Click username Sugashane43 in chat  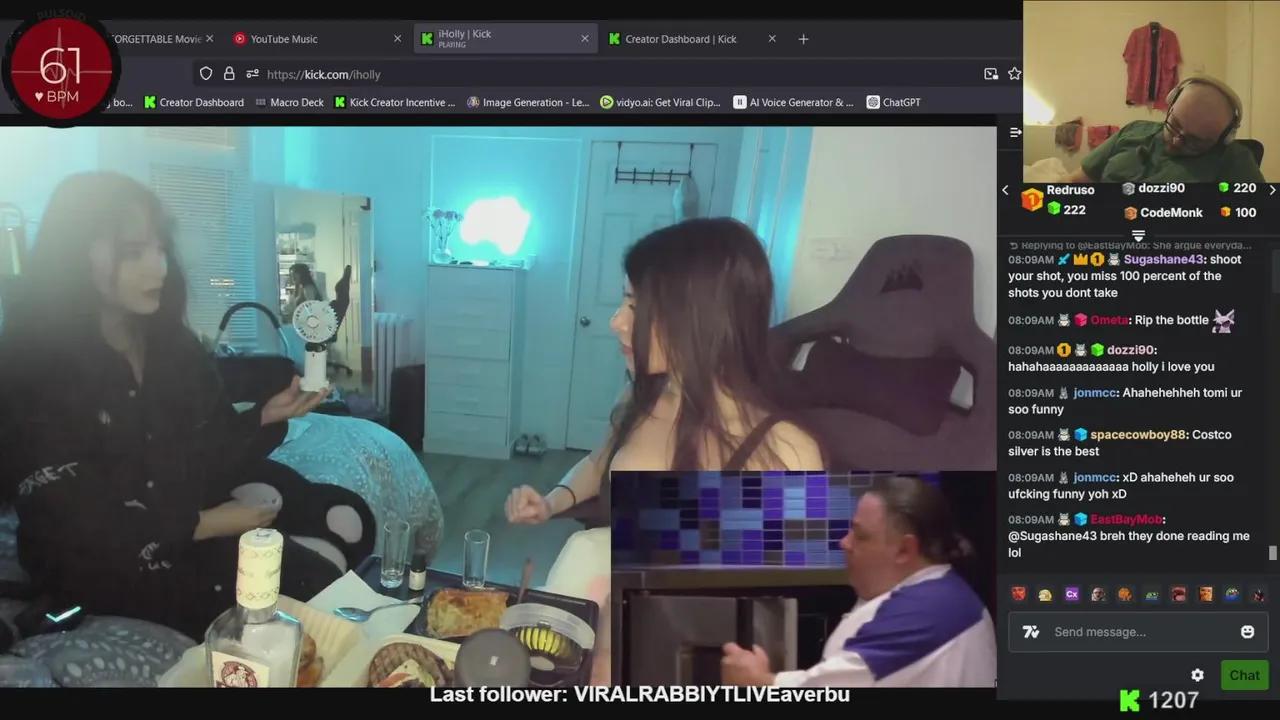[1163, 259]
